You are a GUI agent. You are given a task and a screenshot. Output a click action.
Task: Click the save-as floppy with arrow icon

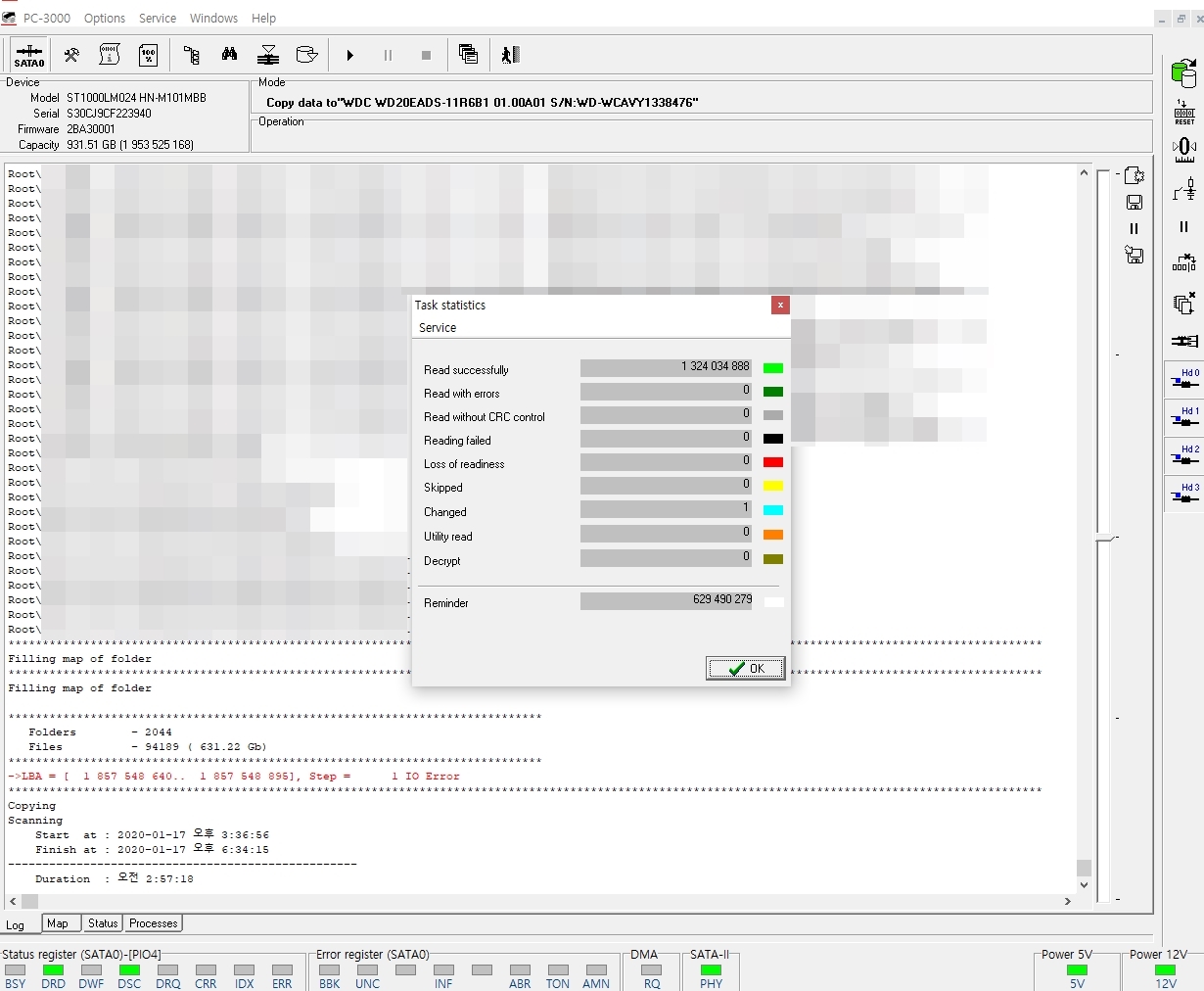point(1135,255)
